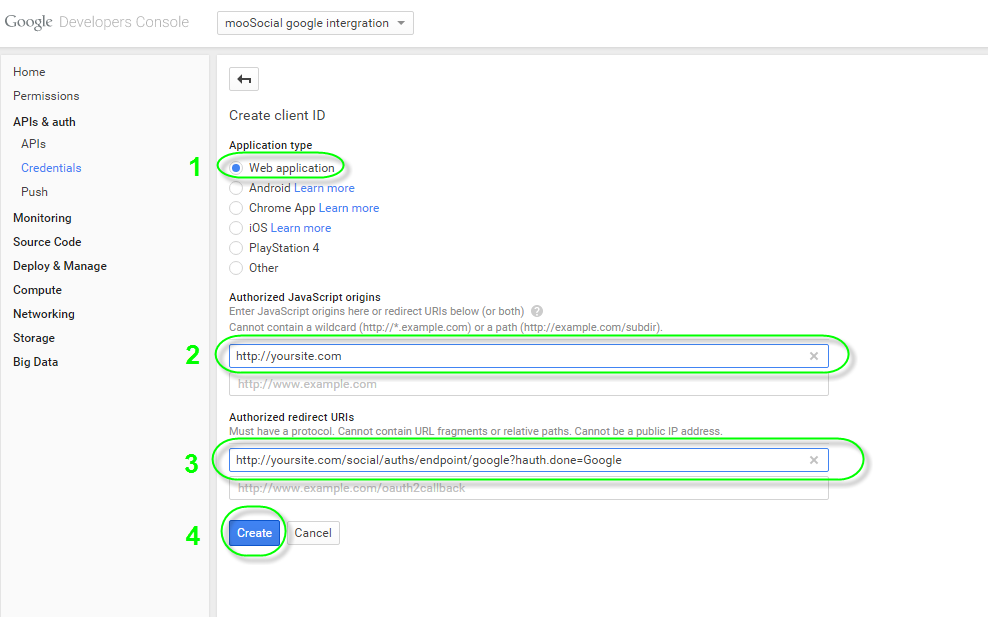Click the Create button
The image size is (988, 617).
[x=254, y=533]
